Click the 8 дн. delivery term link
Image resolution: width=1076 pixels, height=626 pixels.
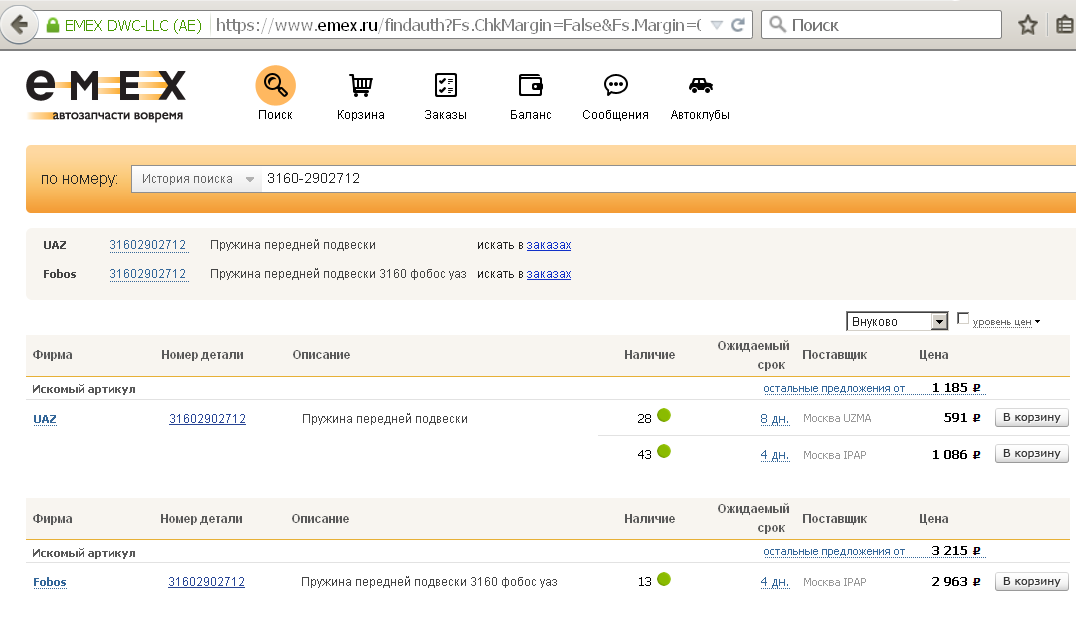[774, 419]
